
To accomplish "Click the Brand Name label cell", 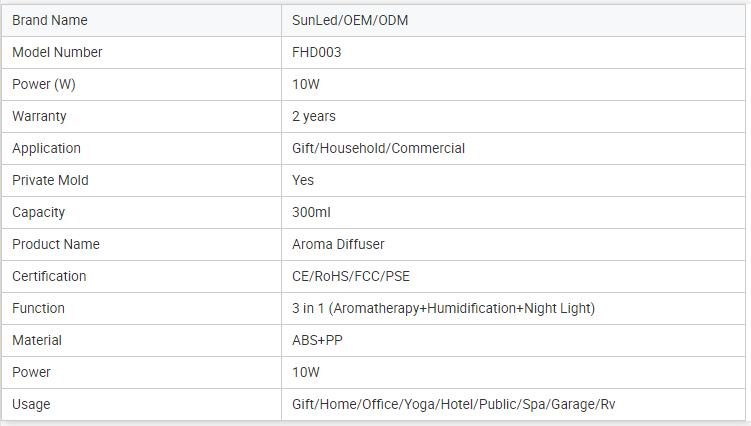I will [49, 20].
